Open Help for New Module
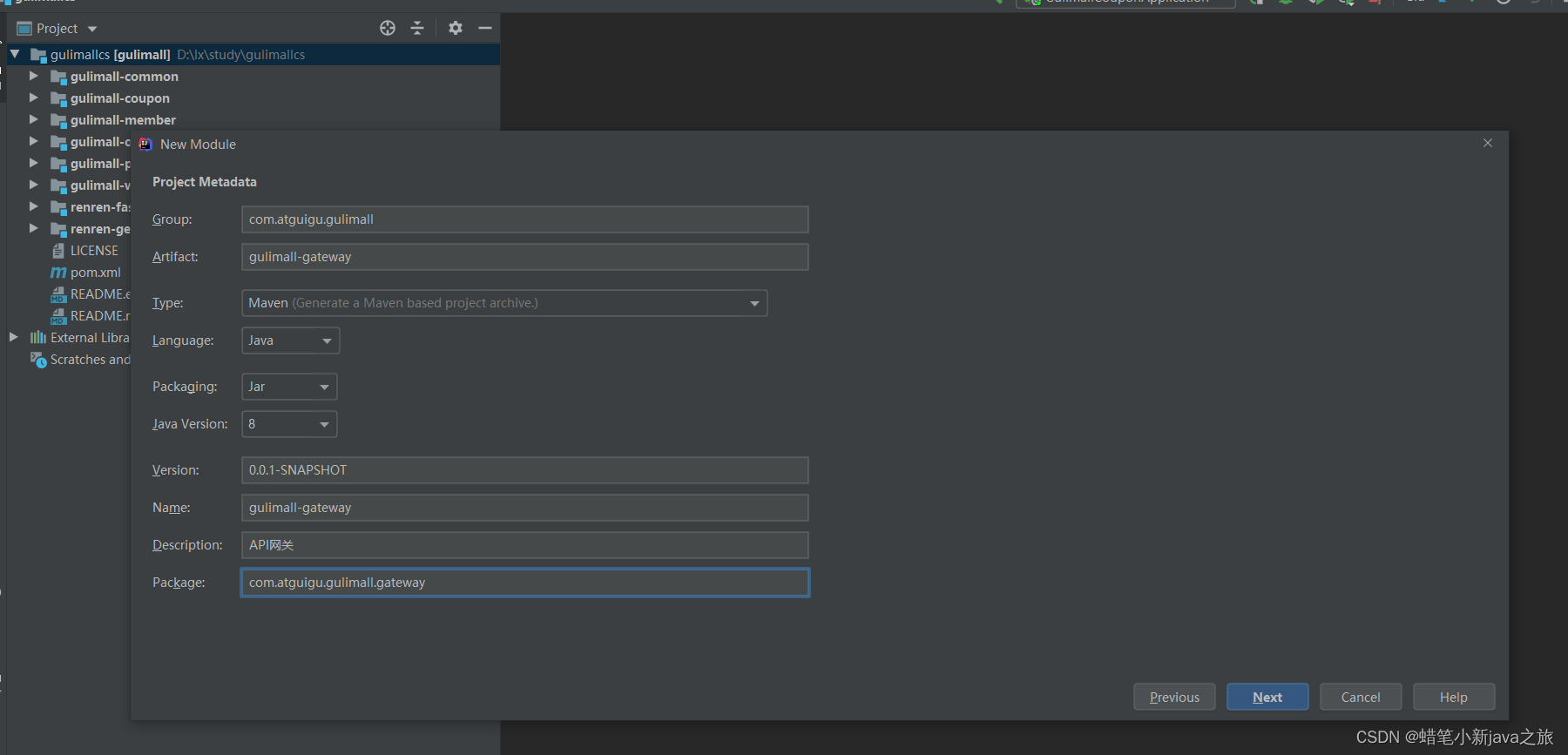 point(1454,697)
